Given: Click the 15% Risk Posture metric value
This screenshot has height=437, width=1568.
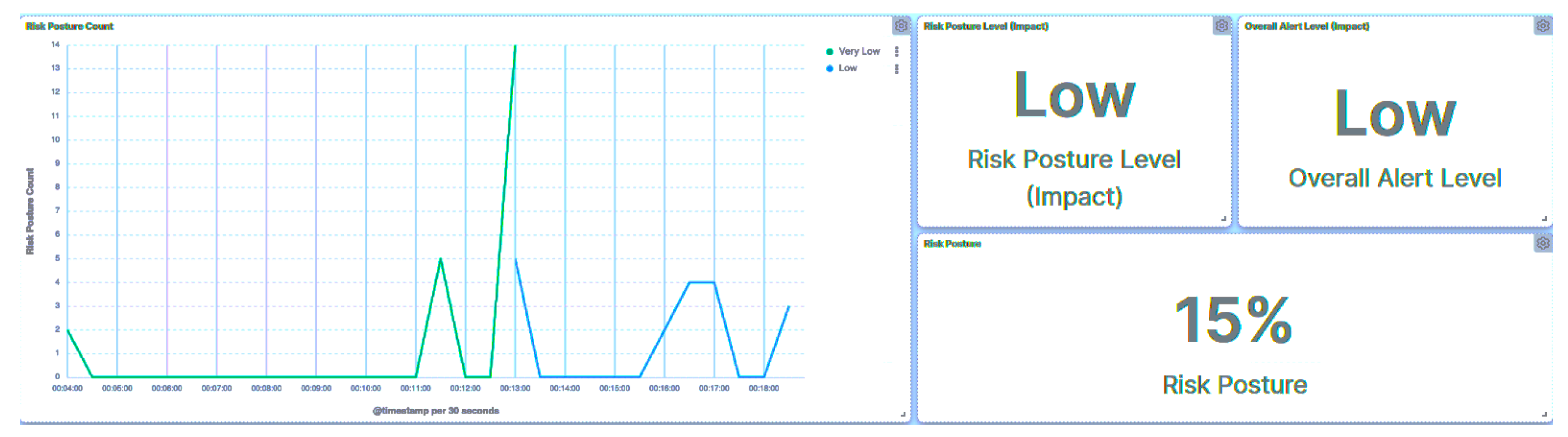Looking at the screenshot, I should click(x=1233, y=320).
